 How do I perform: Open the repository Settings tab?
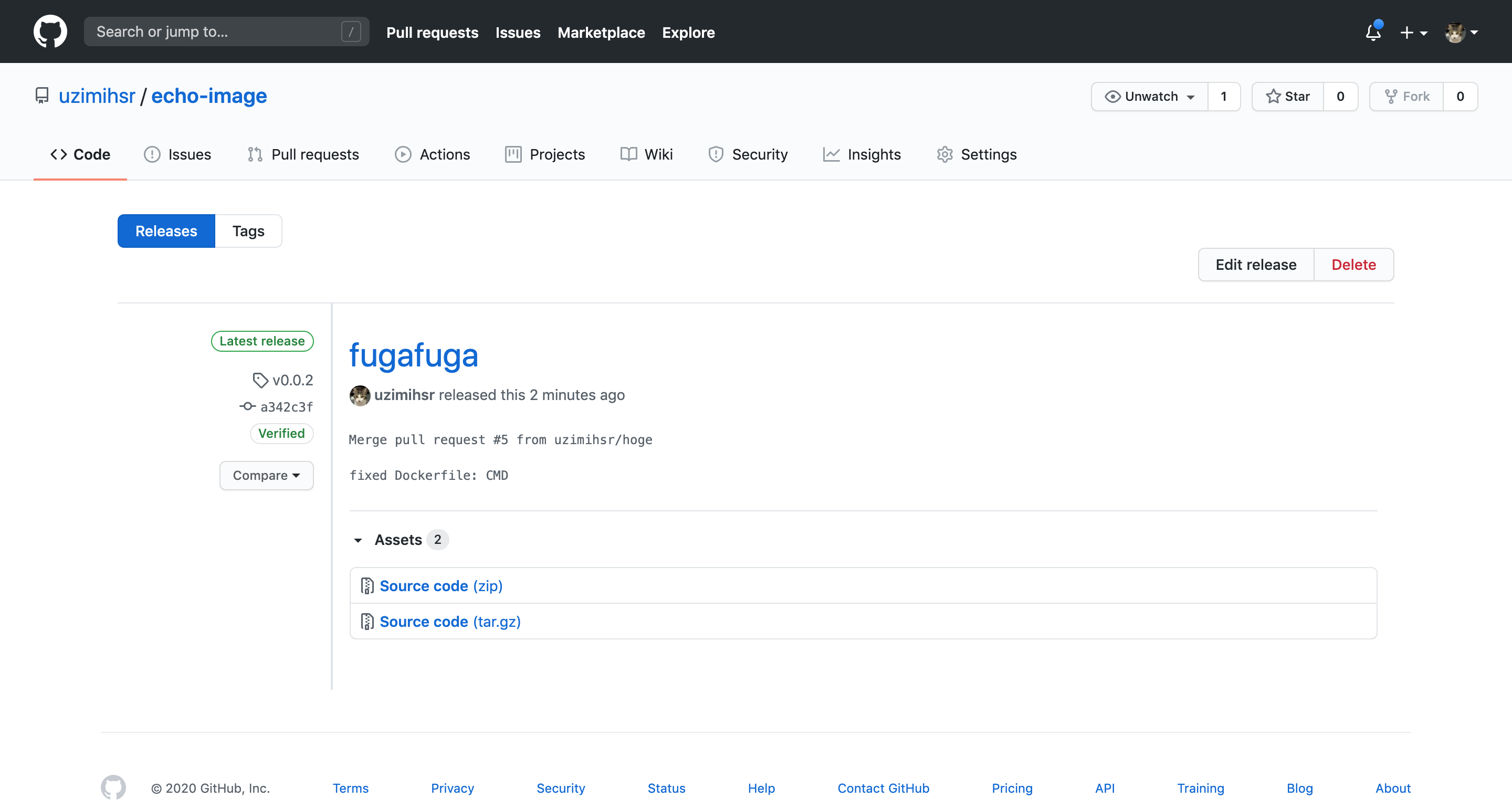coord(976,154)
